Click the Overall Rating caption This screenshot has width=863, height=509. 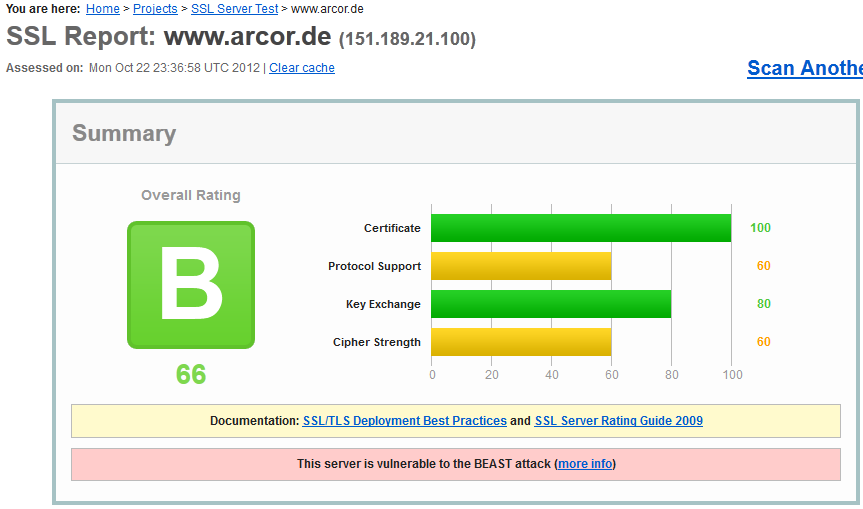[x=190, y=195]
